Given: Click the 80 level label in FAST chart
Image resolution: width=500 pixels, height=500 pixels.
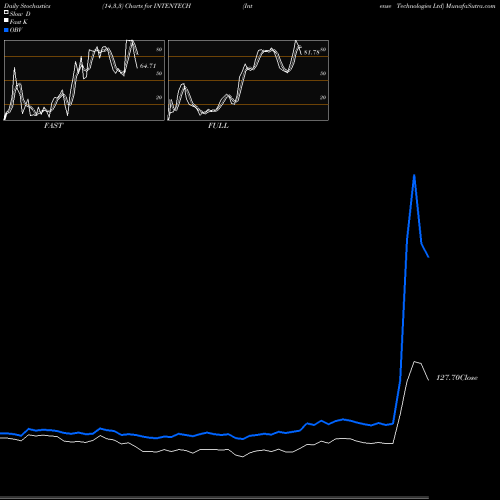Looking at the screenshot, I should 159,49.
